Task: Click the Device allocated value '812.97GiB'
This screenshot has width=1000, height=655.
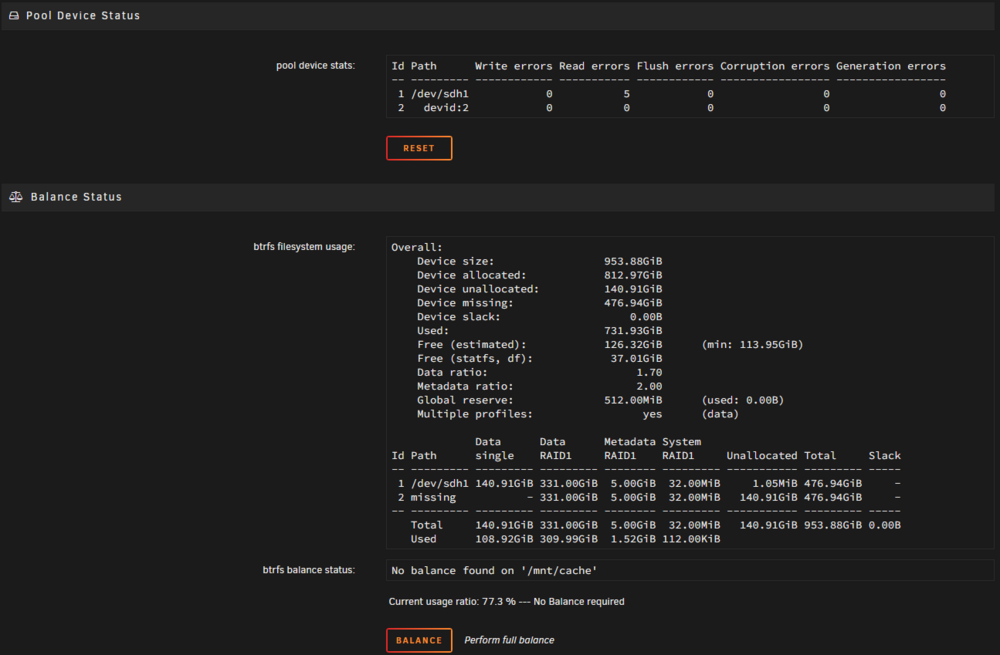Action: click(x=633, y=276)
